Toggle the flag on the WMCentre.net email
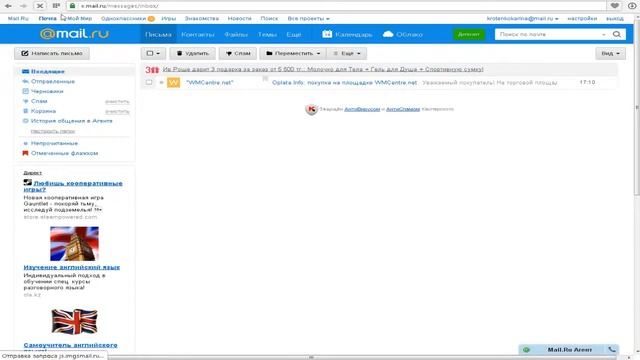The image size is (640, 360). [265, 78]
